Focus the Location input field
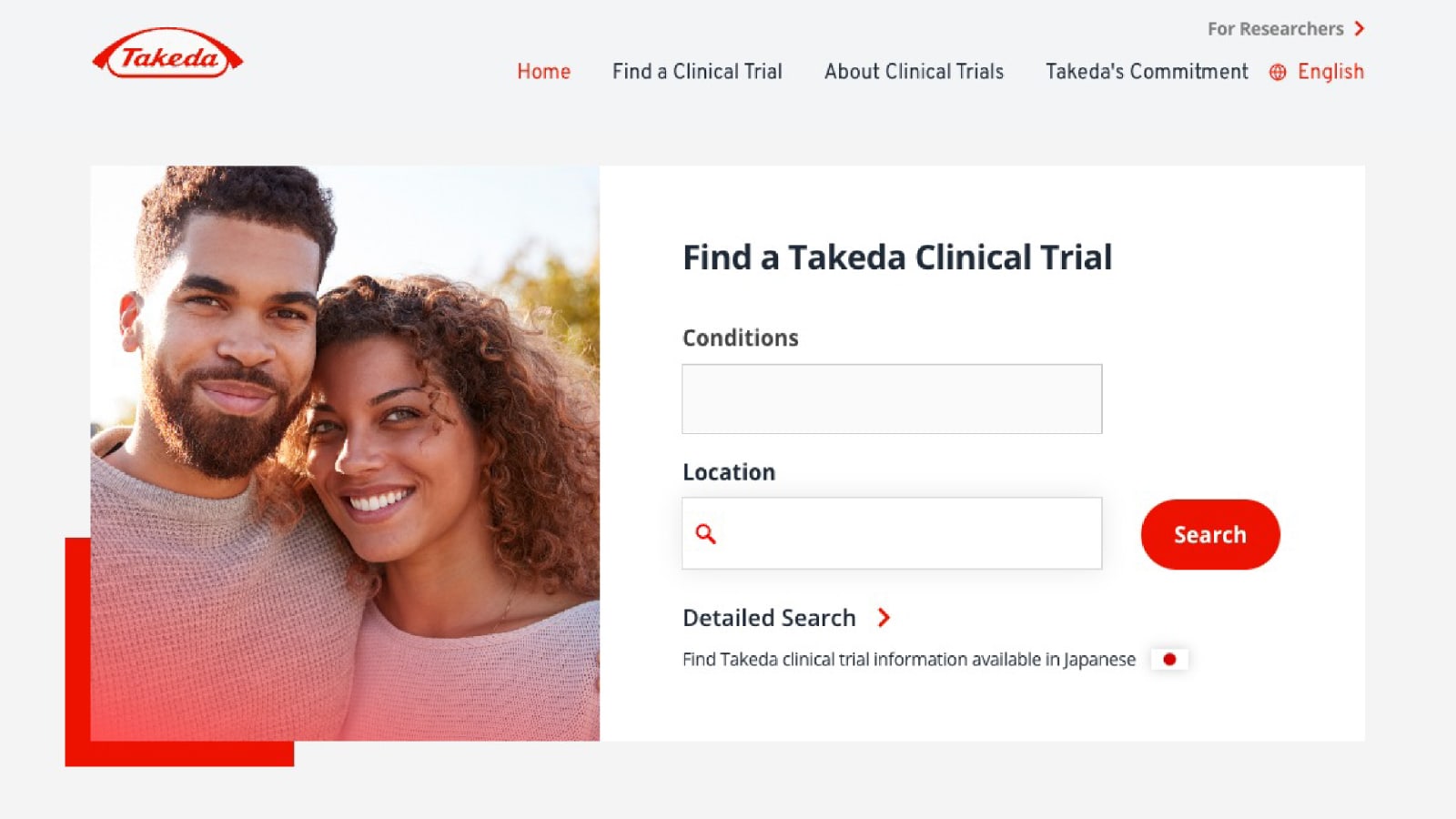Screen dimensions: 1456x819 pos(892,533)
